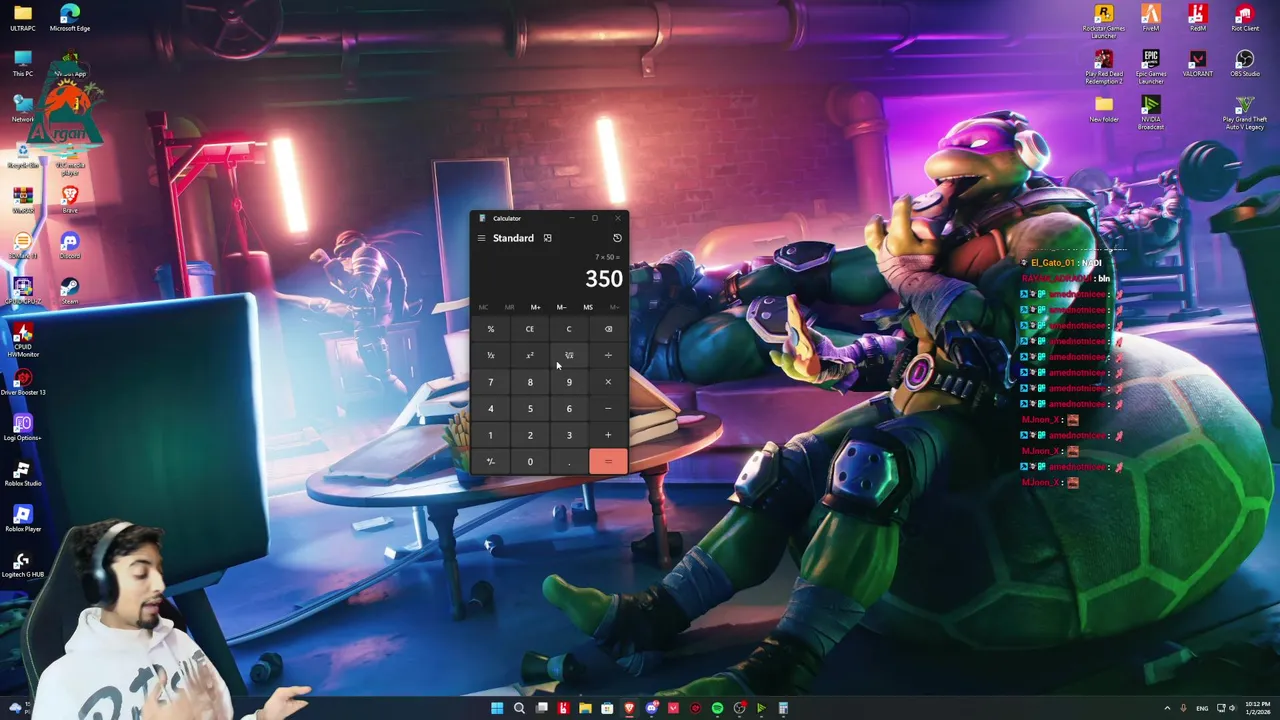Viewport: 1280px width, 720px height.
Task: Select the Discord desktop shortcut
Action: coord(69,246)
